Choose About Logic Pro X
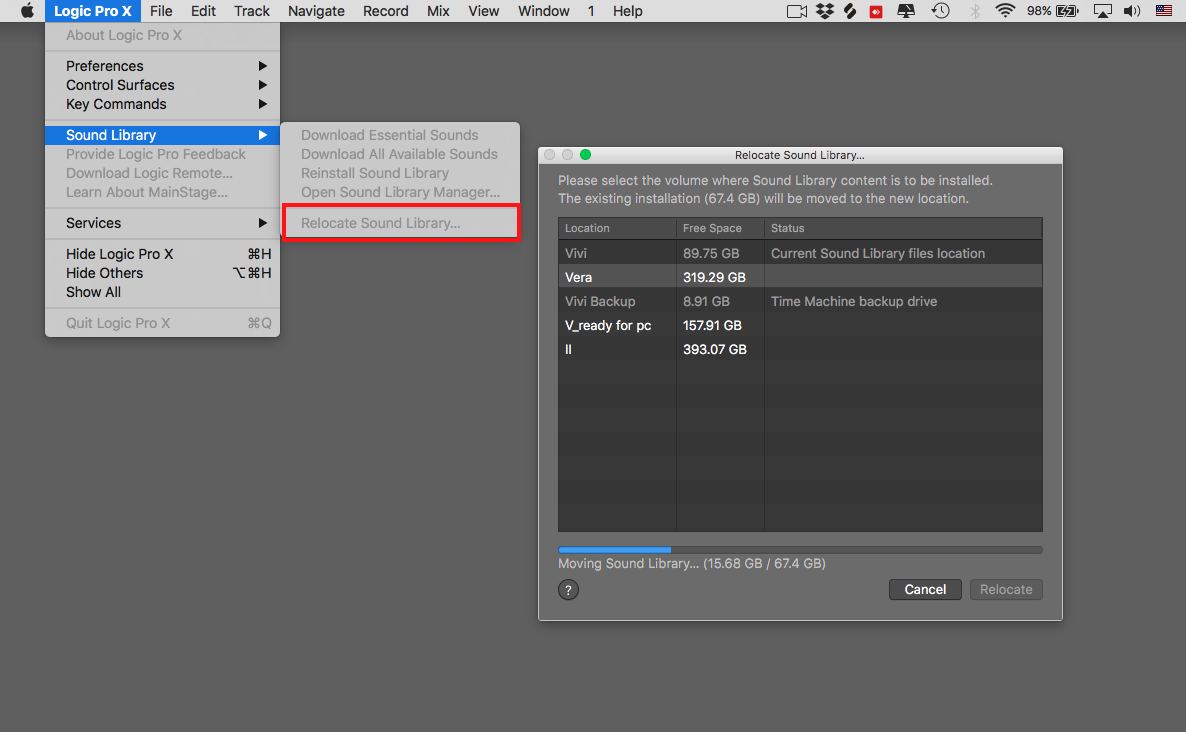 [162, 35]
